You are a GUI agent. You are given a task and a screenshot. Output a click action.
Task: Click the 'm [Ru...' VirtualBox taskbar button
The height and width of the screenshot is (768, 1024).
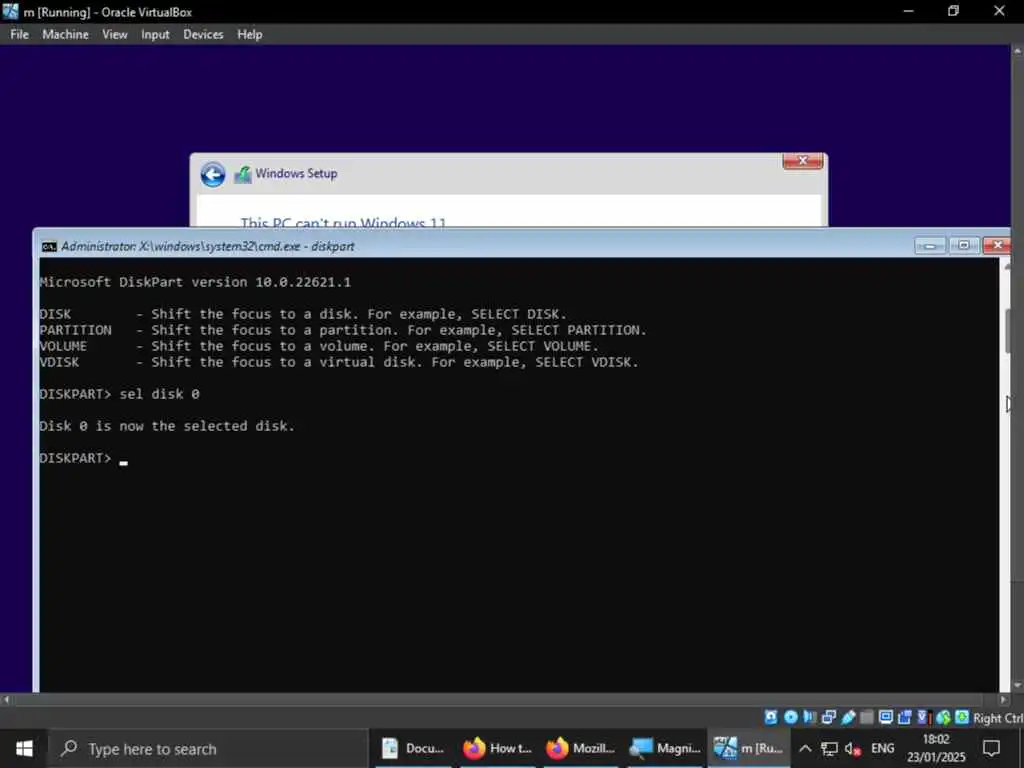click(748, 748)
